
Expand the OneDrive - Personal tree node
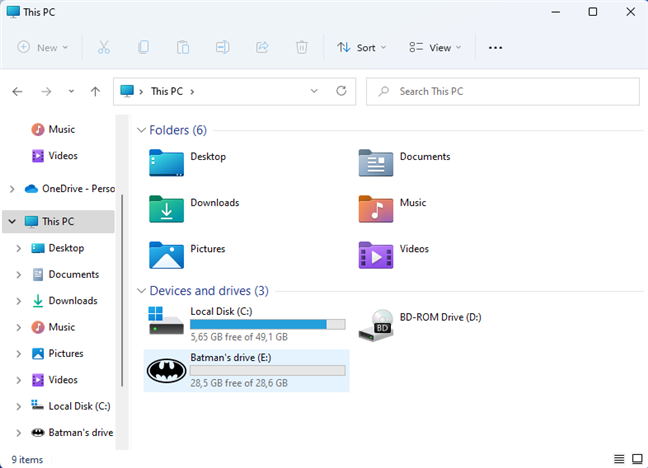[12, 189]
